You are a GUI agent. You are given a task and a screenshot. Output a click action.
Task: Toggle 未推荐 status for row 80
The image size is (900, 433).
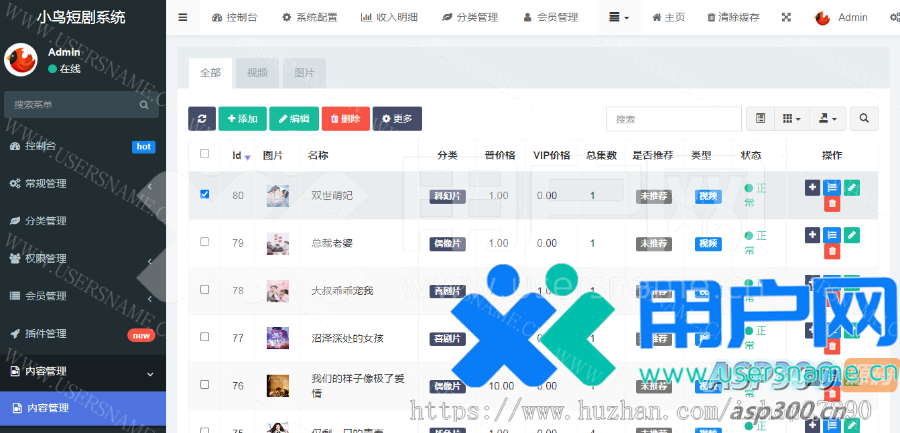coord(654,196)
